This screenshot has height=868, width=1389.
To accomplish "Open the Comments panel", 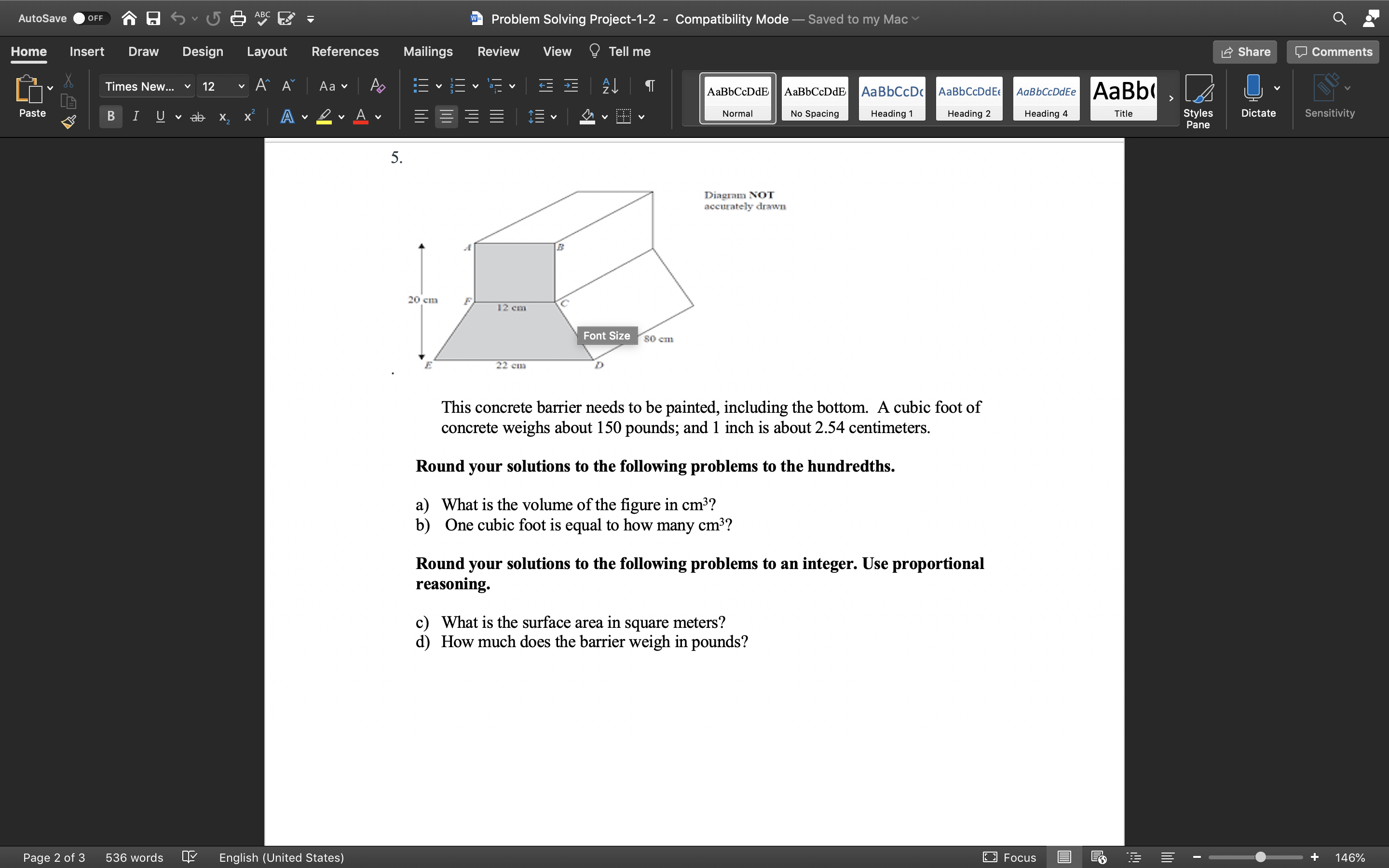I will (1332, 52).
